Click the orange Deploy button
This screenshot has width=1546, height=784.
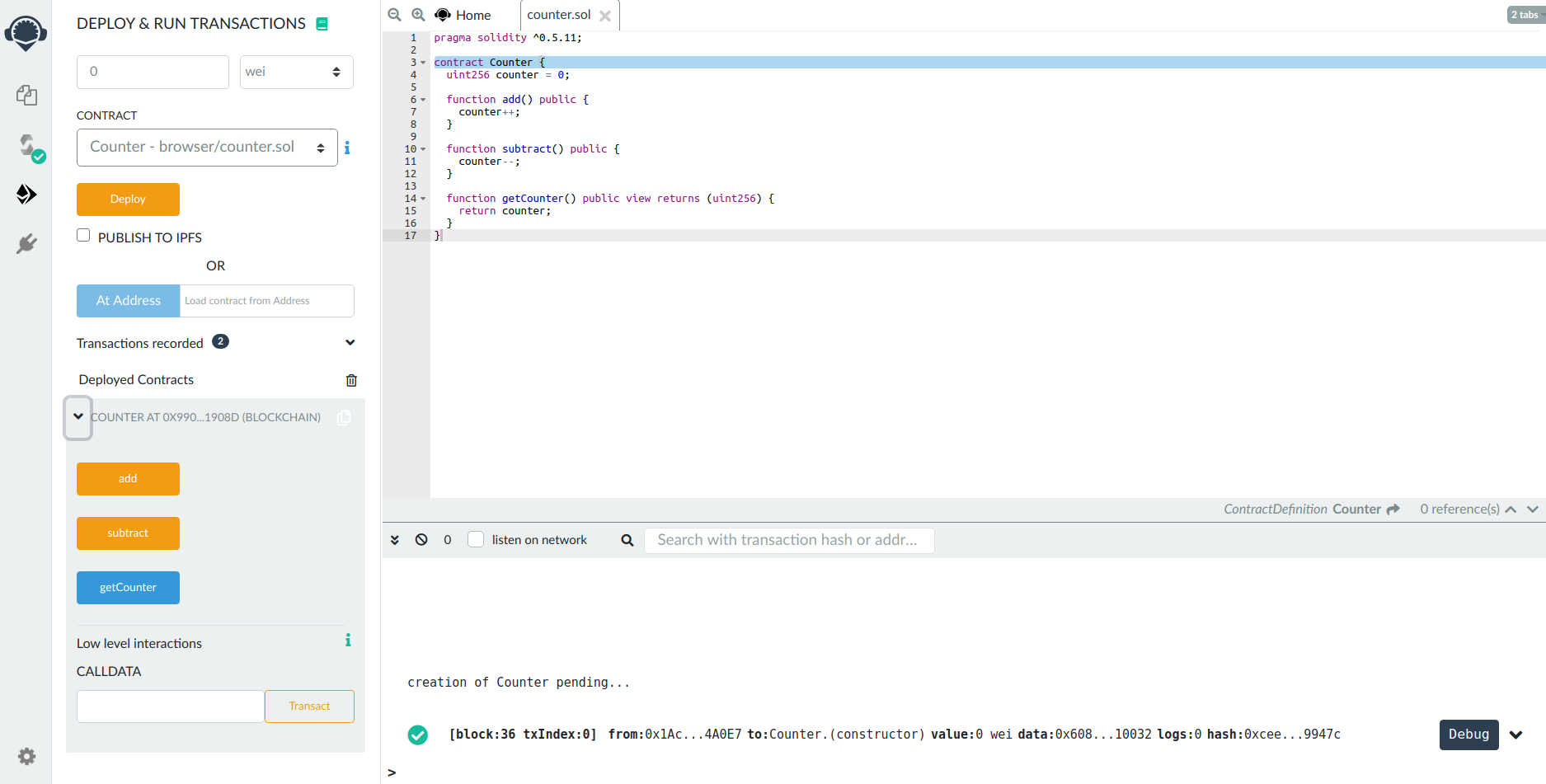(x=128, y=200)
